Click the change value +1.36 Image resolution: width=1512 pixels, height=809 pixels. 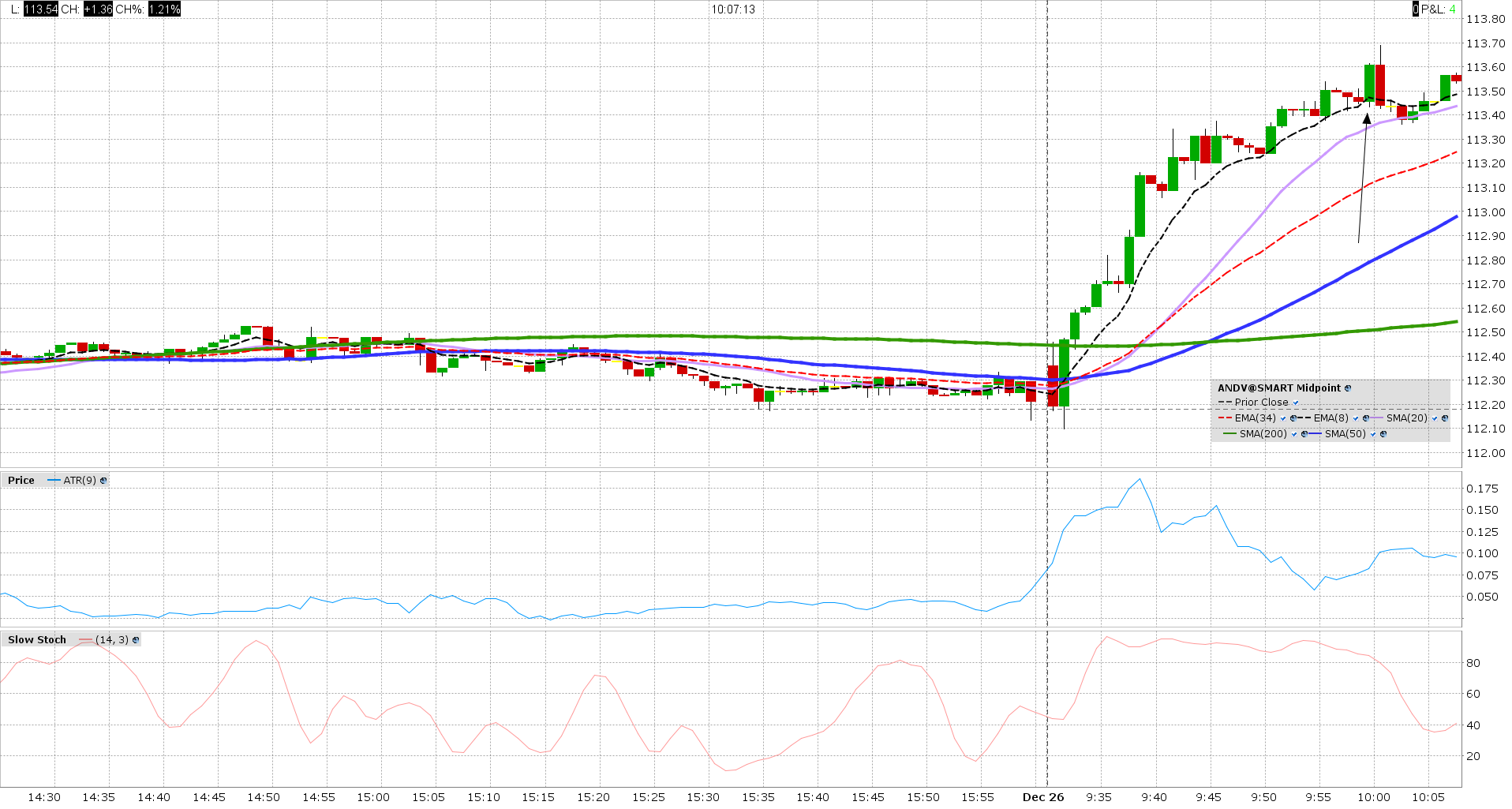click(98, 9)
